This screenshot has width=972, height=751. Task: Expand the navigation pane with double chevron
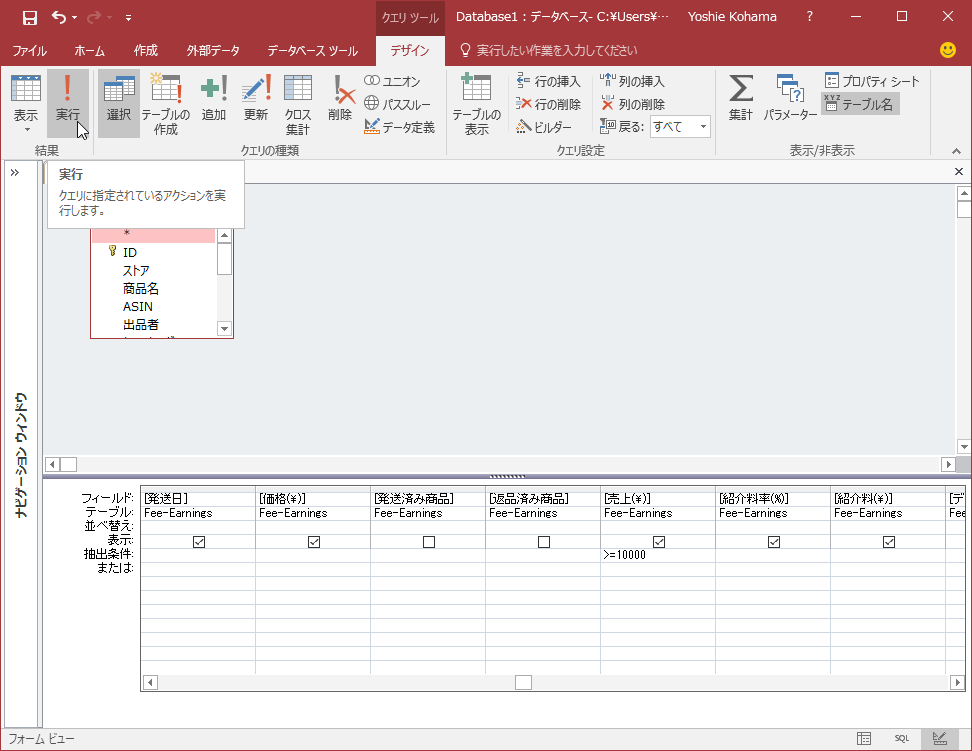coord(15,172)
